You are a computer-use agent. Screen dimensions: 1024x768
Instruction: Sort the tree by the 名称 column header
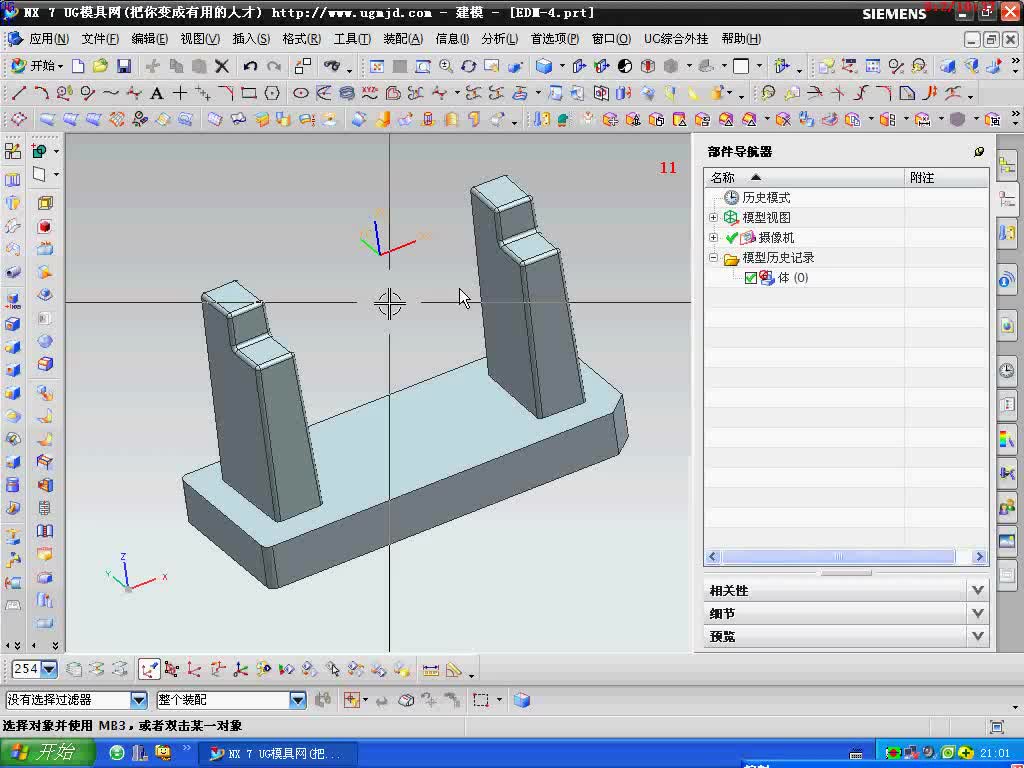pyautogui.click(x=803, y=178)
